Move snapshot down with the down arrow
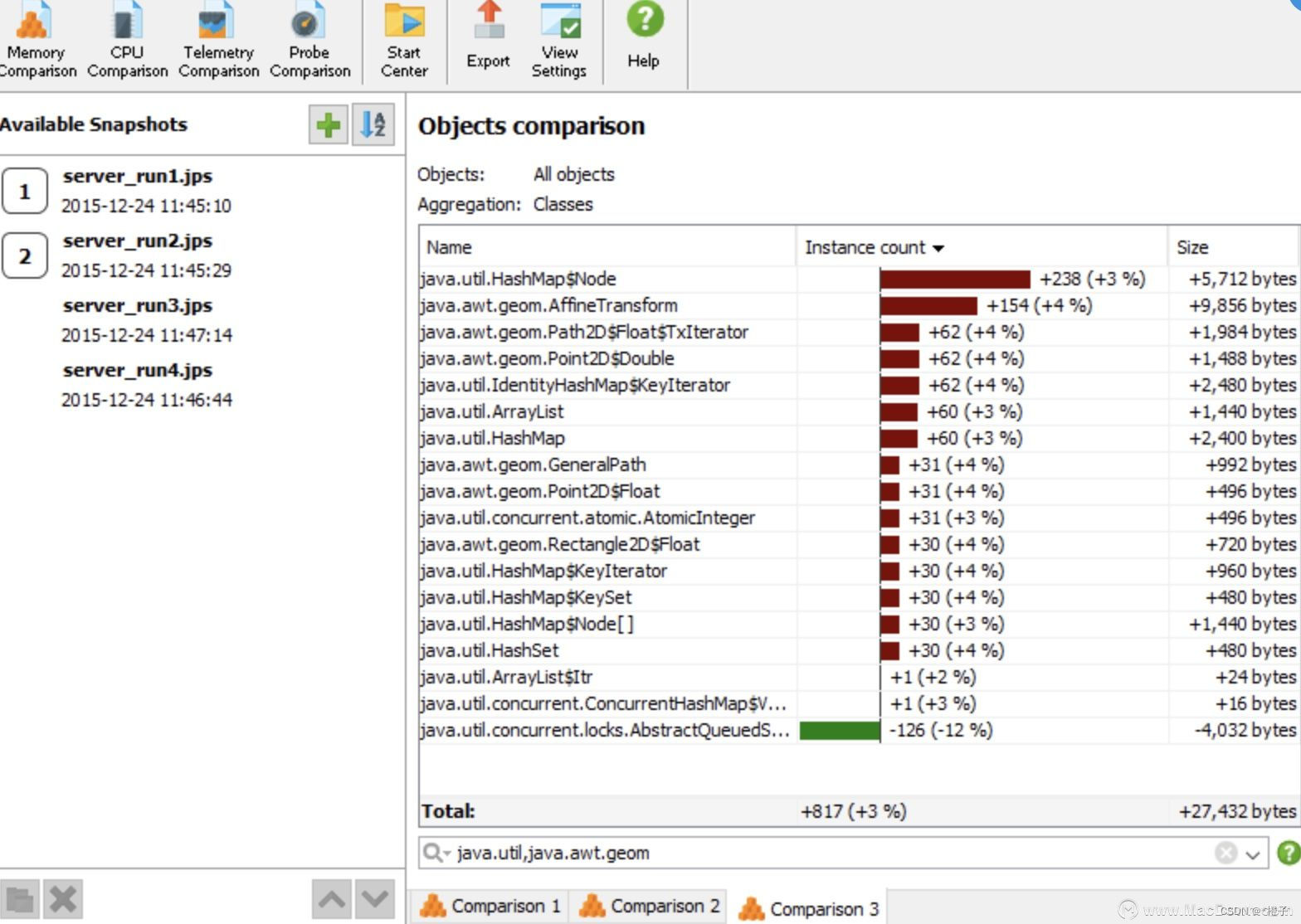Image resolution: width=1301 pixels, height=924 pixels. (x=375, y=899)
